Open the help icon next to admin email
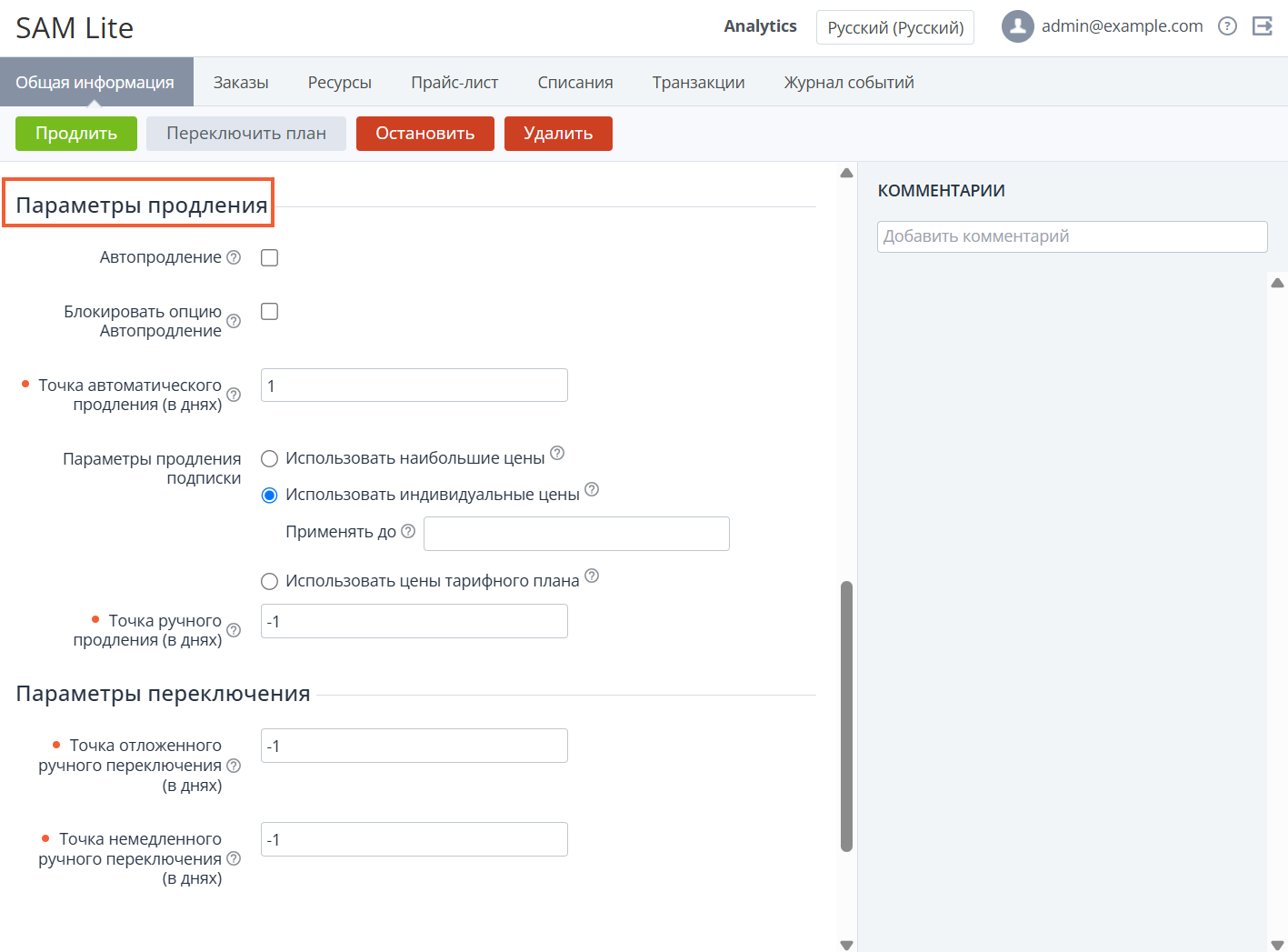The width and height of the screenshot is (1288, 952). (1227, 26)
